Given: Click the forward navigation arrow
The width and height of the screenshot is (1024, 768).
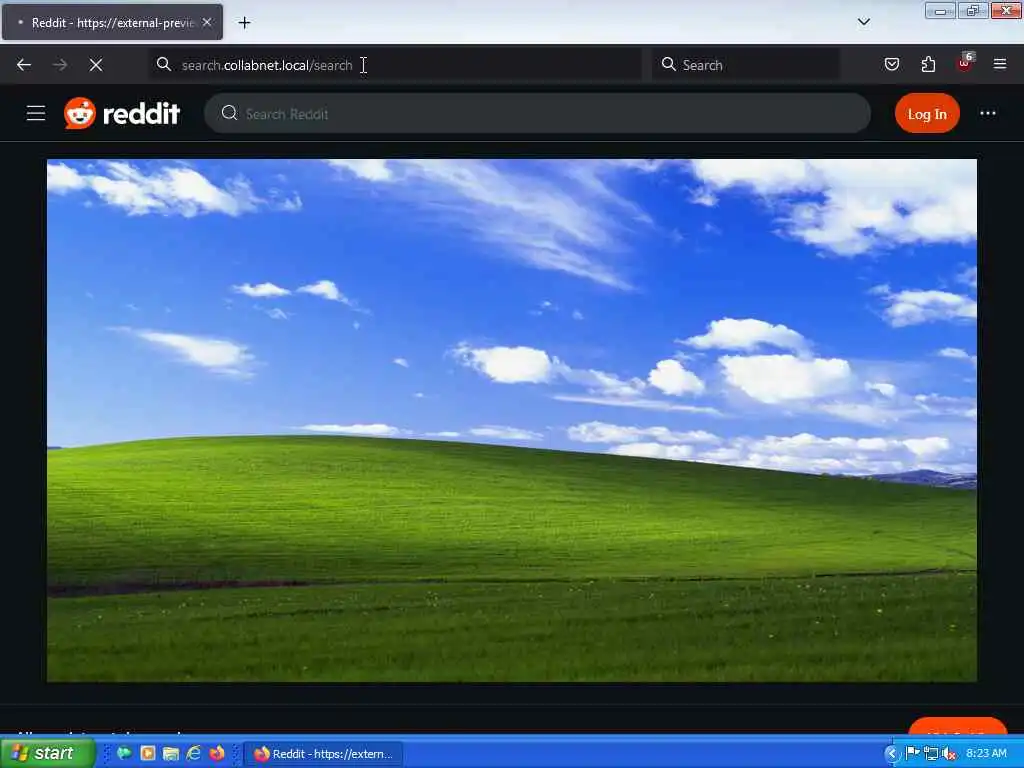Looking at the screenshot, I should click(60, 65).
